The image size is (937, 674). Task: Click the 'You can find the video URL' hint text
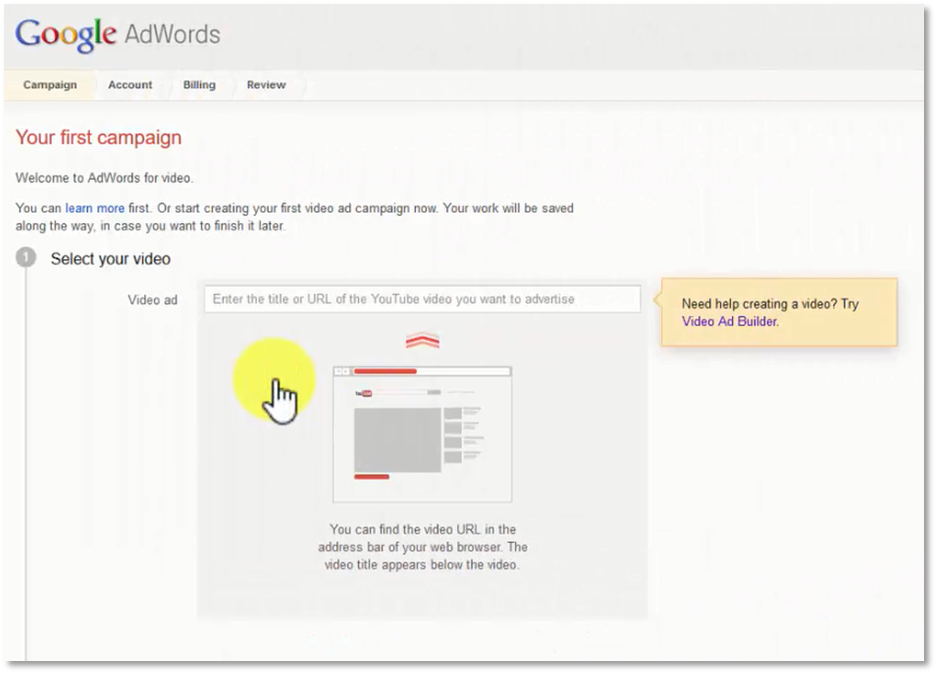422,547
